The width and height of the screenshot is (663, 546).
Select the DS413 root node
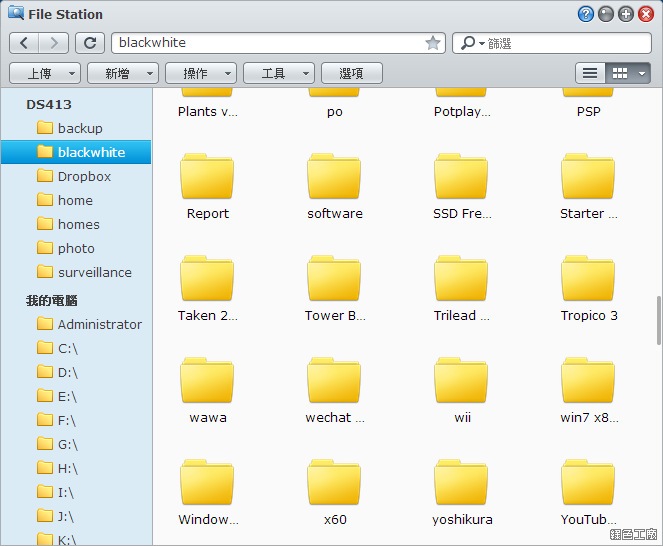click(x=49, y=104)
